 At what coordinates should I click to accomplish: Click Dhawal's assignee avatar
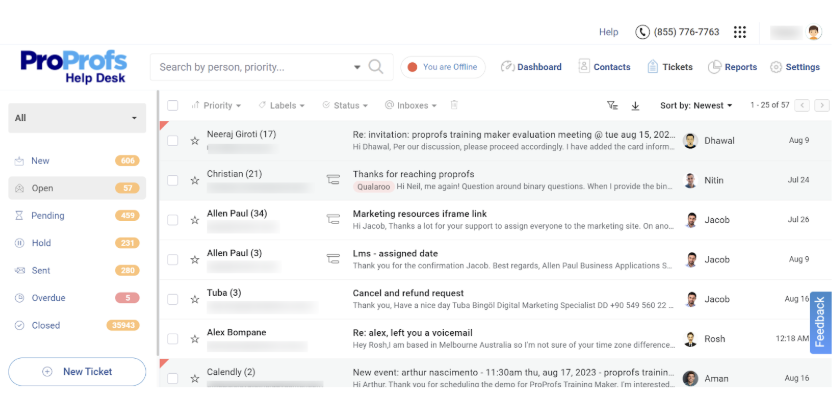click(x=690, y=141)
